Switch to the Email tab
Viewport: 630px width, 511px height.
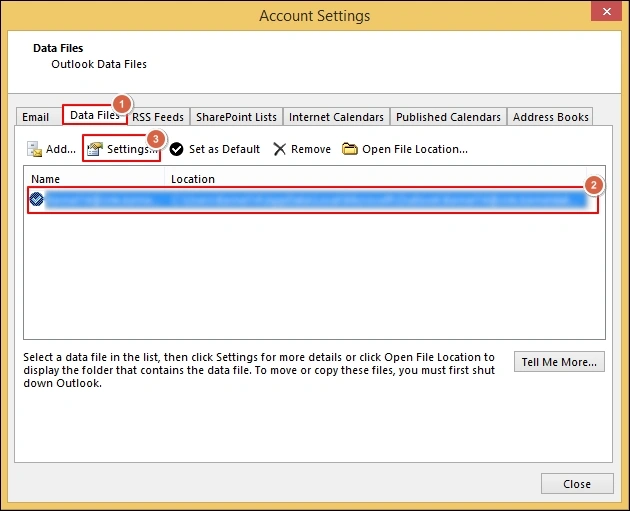click(x=35, y=117)
